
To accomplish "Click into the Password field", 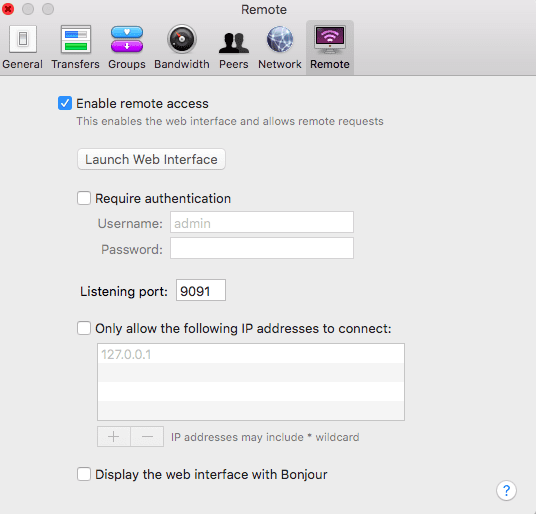I will [x=262, y=248].
